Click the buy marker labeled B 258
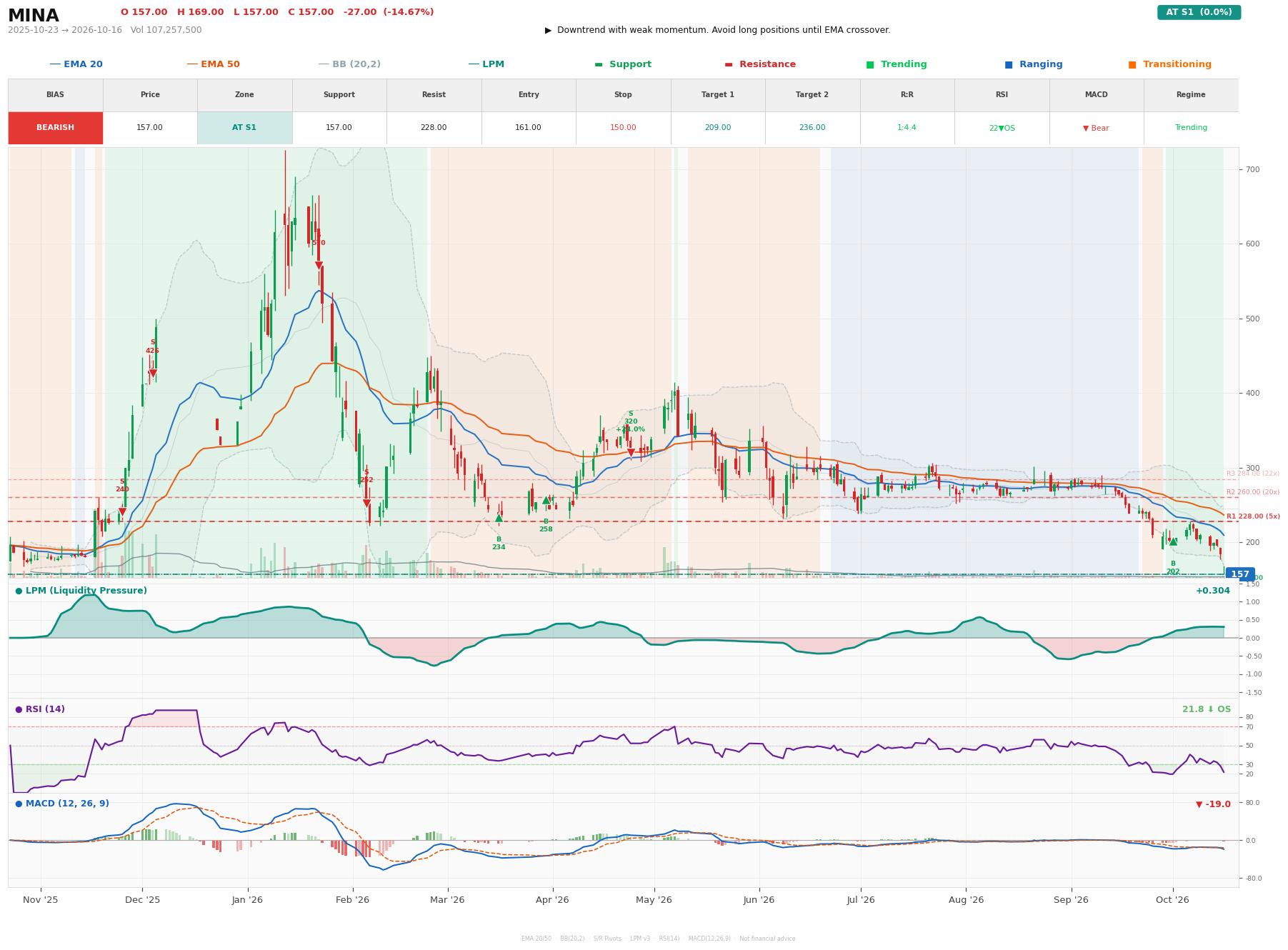The height and width of the screenshot is (950, 1288). (546, 500)
